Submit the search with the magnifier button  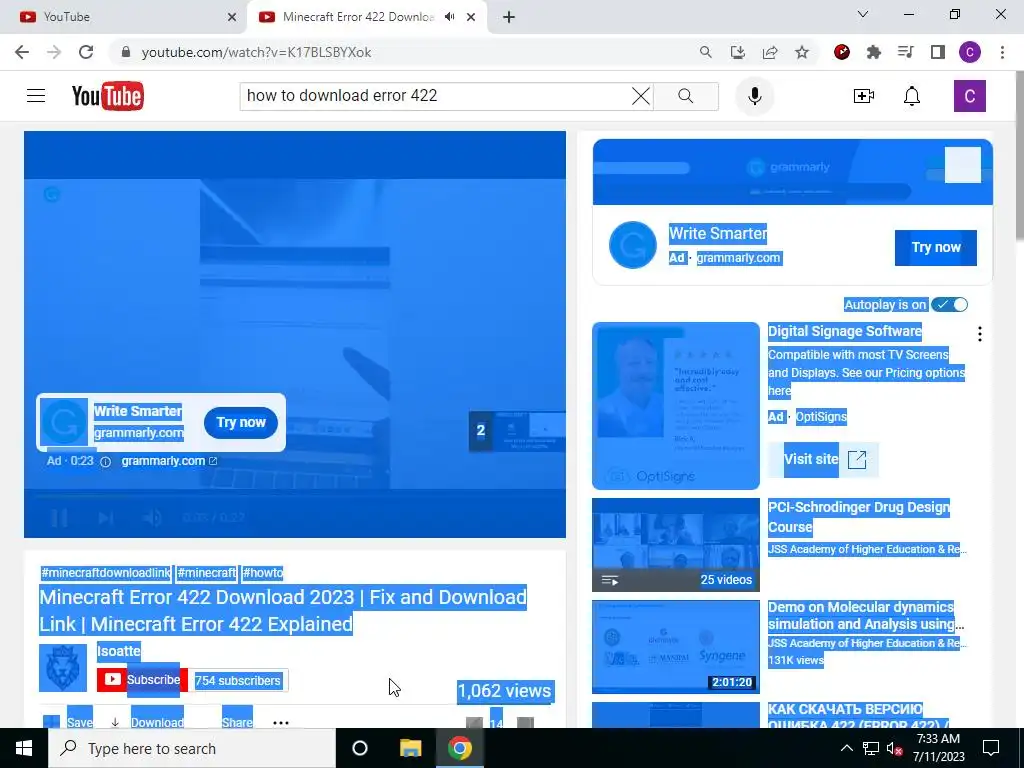click(x=686, y=96)
